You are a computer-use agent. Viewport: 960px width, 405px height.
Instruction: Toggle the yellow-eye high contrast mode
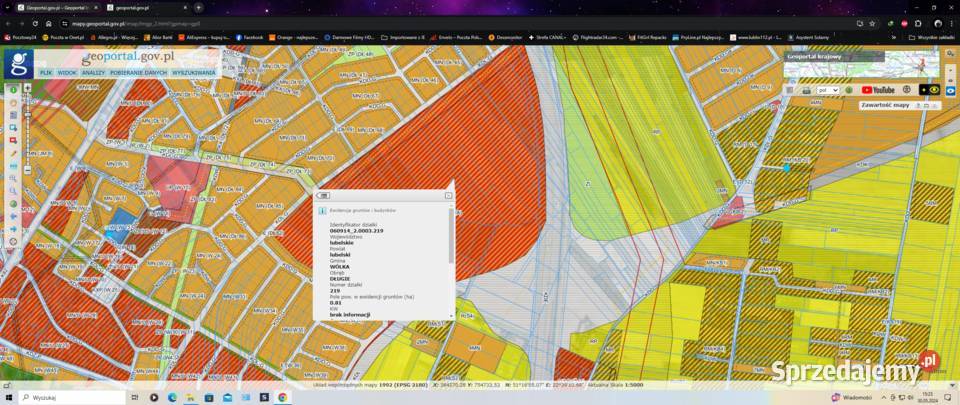click(x=929, y=90)
